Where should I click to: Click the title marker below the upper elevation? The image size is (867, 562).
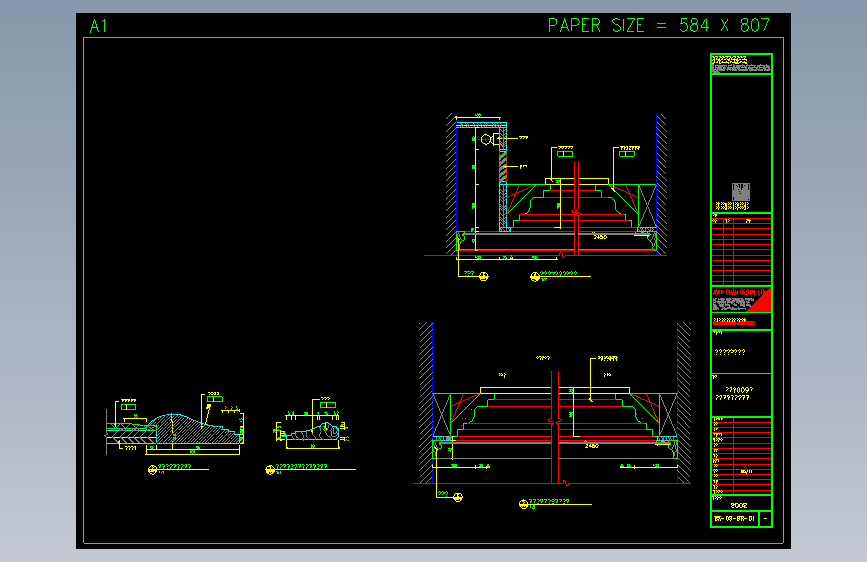[535, 277]
